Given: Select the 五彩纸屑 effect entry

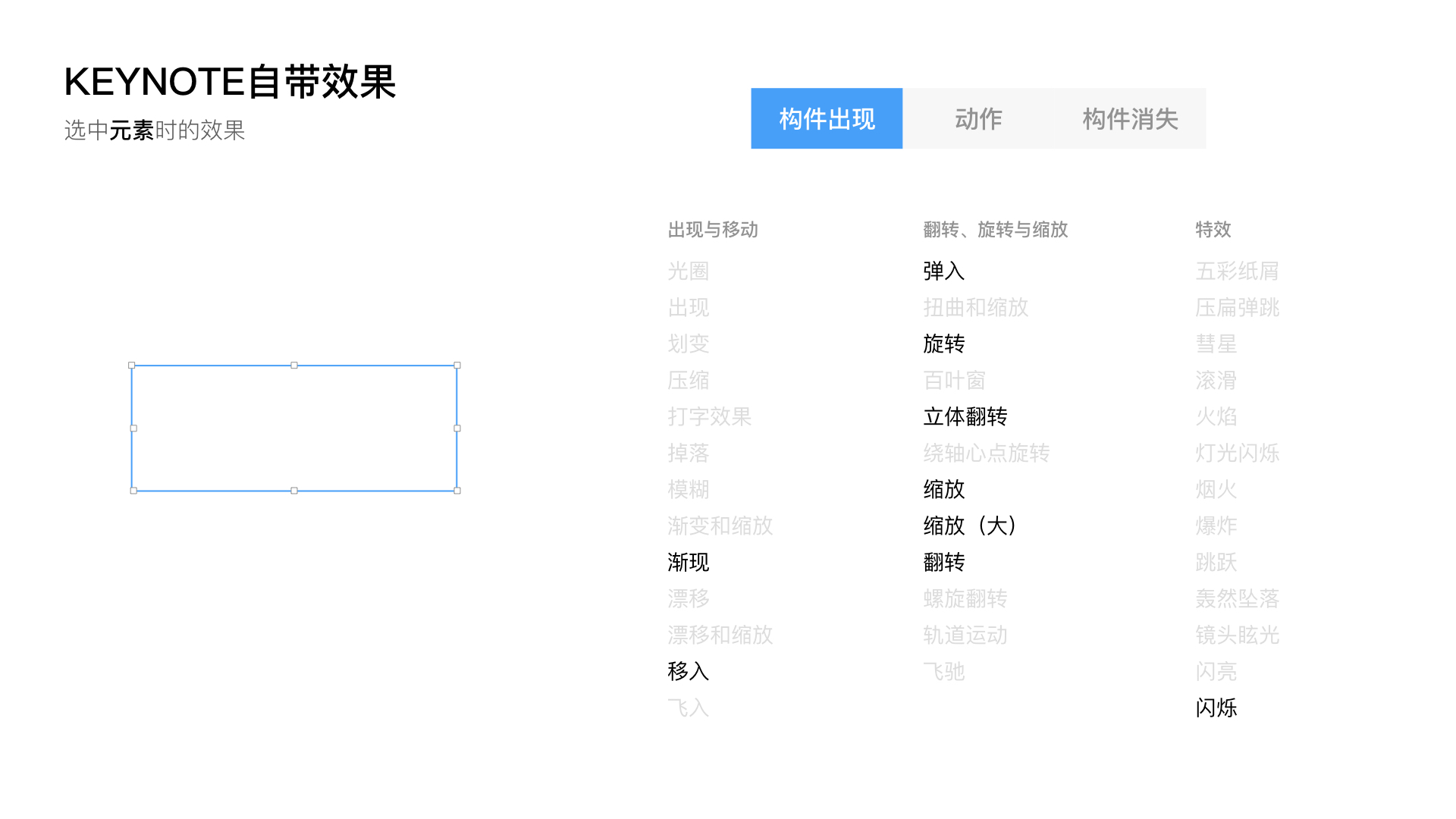Looking at the screenshot, I should pyautogui.click(x=1237, y=271).
